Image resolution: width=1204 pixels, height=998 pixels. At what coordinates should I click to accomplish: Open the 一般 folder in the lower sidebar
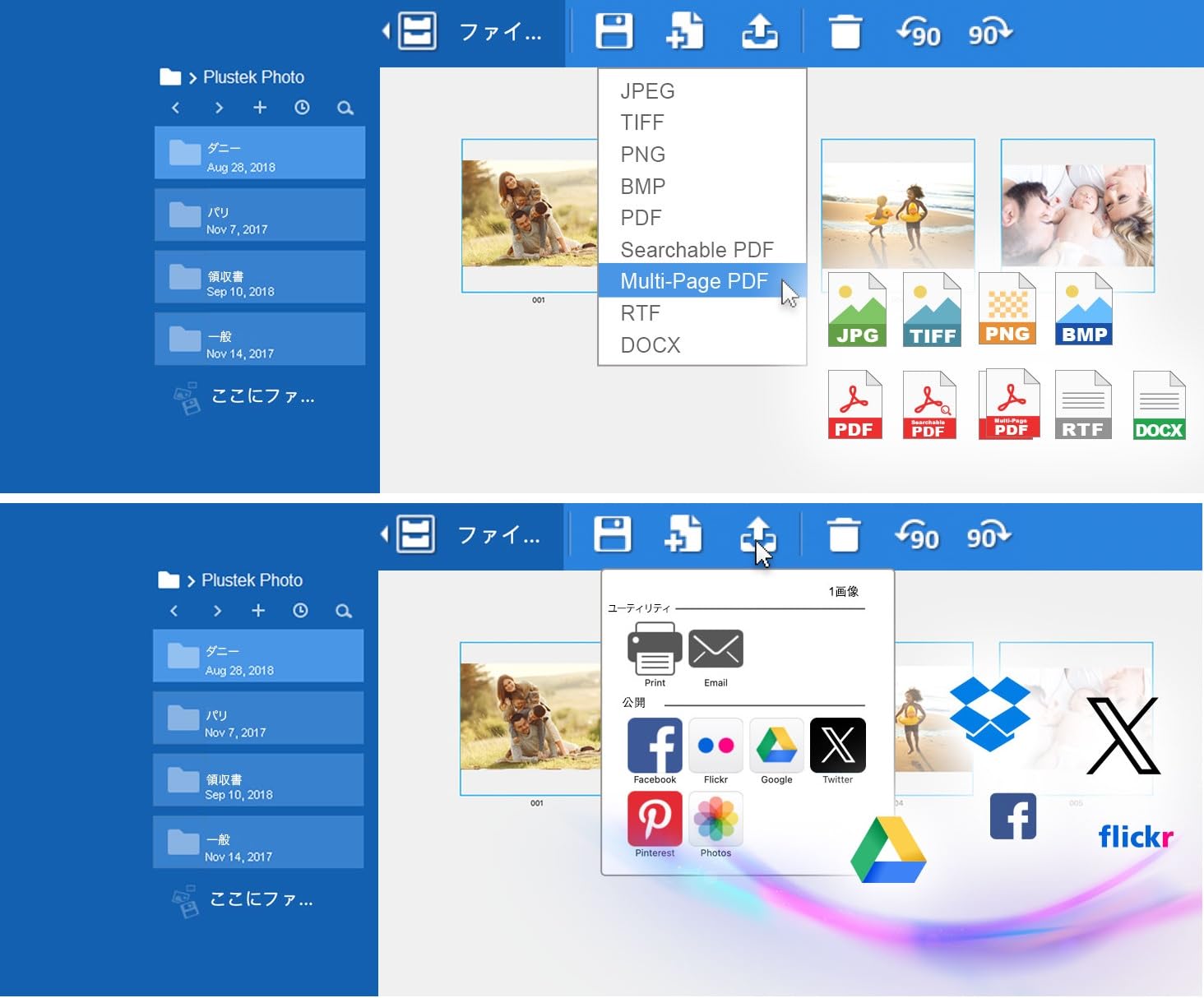point(258,842)
